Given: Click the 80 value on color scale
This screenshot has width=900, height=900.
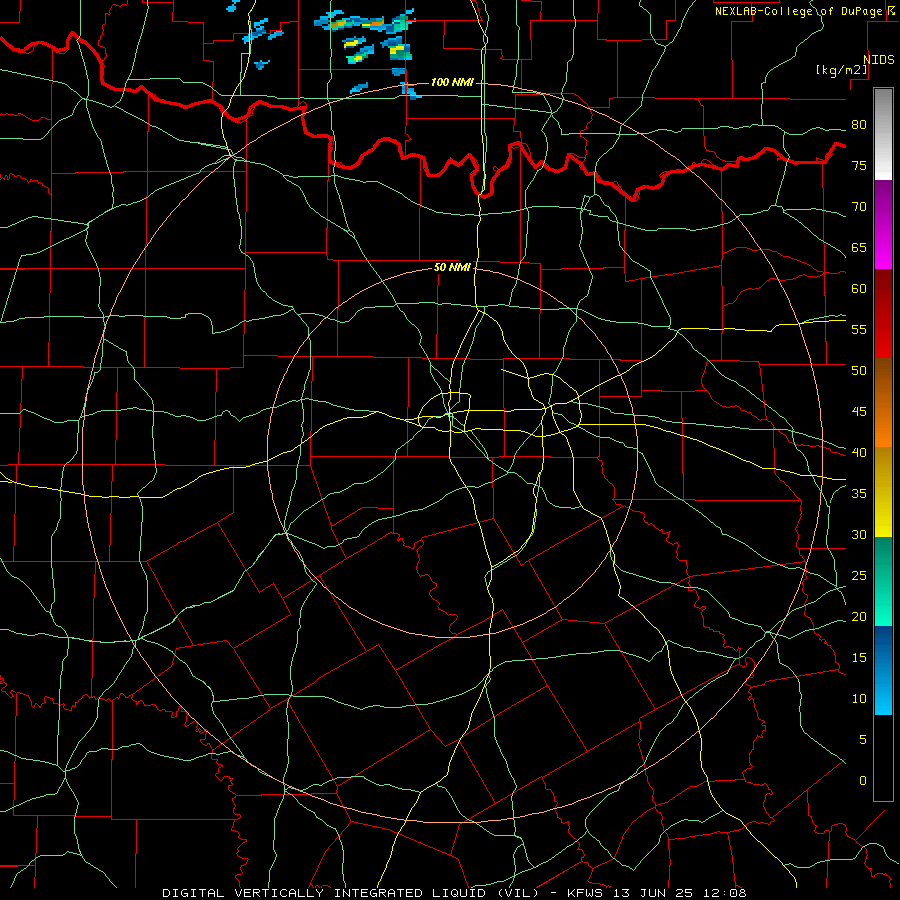Looking at the screenshot, I should pyautogui.click(x=859, y=125).
